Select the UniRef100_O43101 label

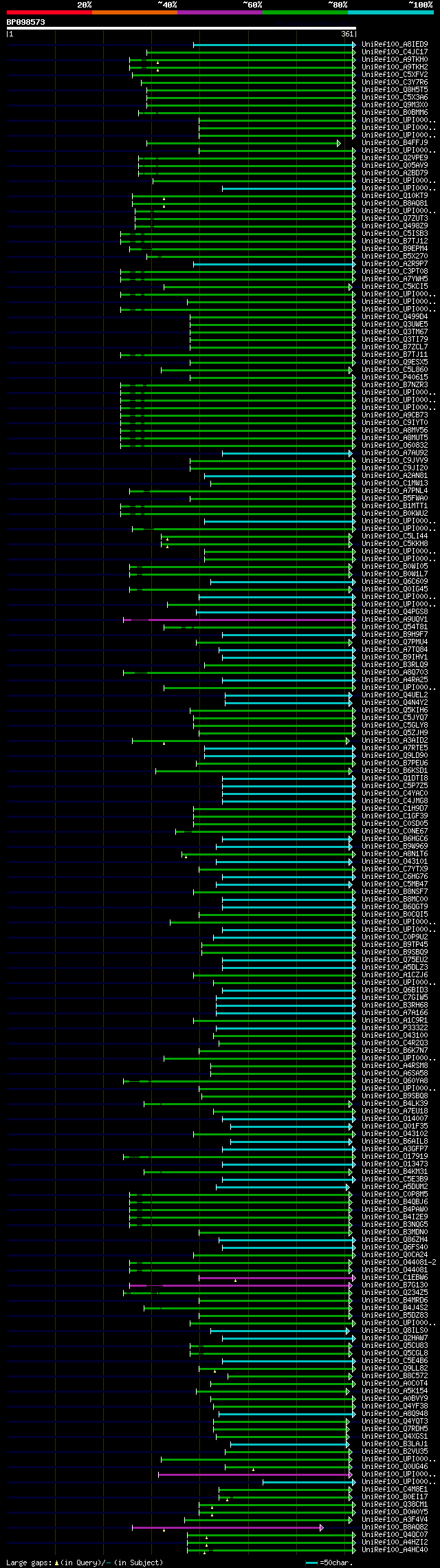pyautogui.click(x=395, y=862)
